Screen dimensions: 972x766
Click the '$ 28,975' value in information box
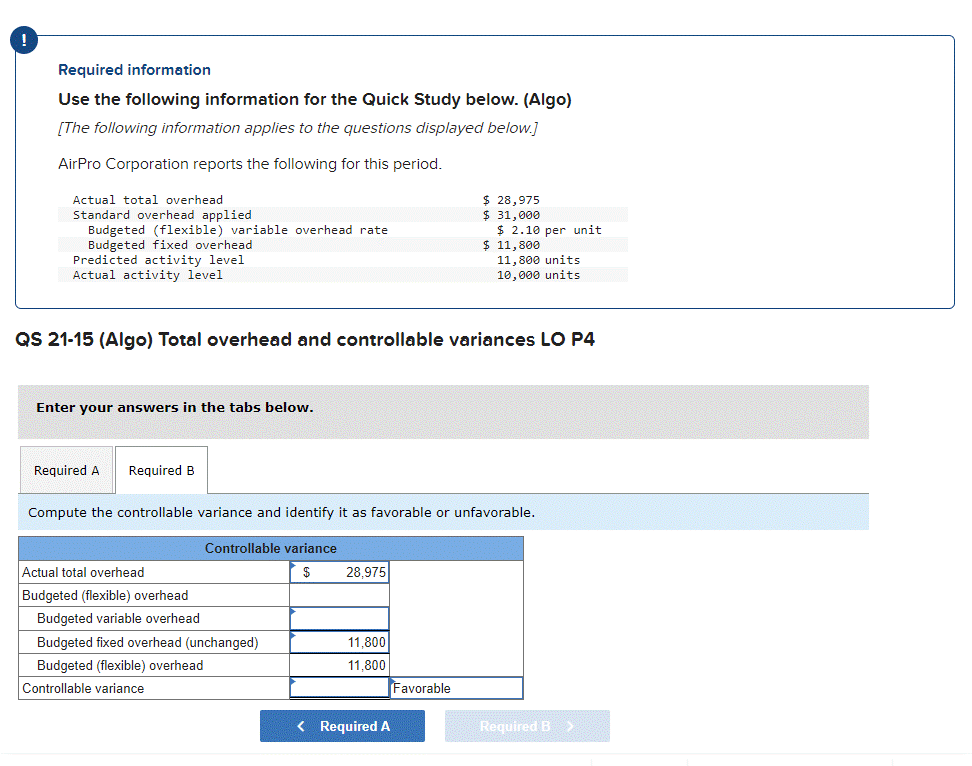click(x=511, y=200)
